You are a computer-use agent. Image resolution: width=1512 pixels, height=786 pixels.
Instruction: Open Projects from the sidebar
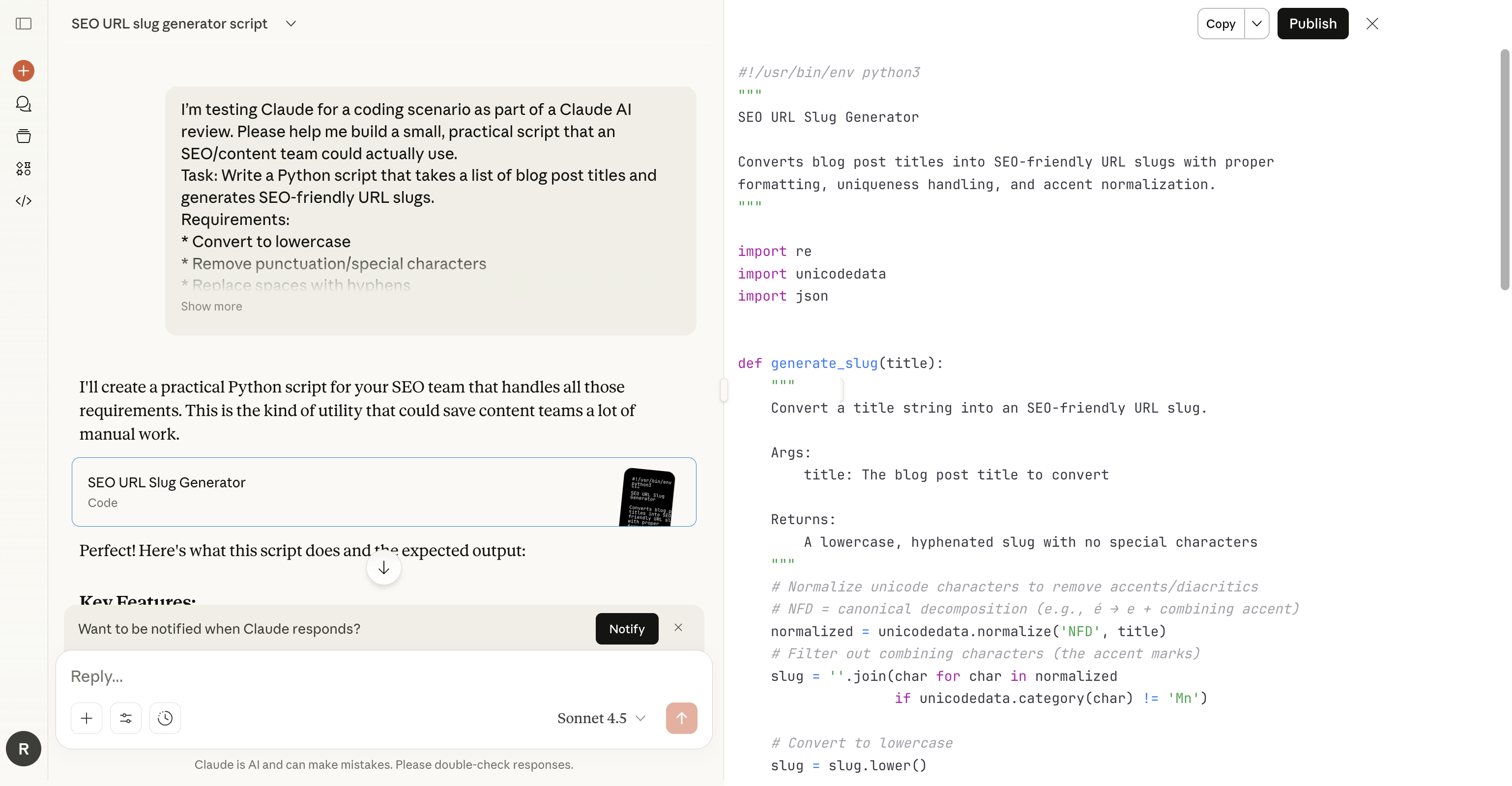click(x=23, y=136)
